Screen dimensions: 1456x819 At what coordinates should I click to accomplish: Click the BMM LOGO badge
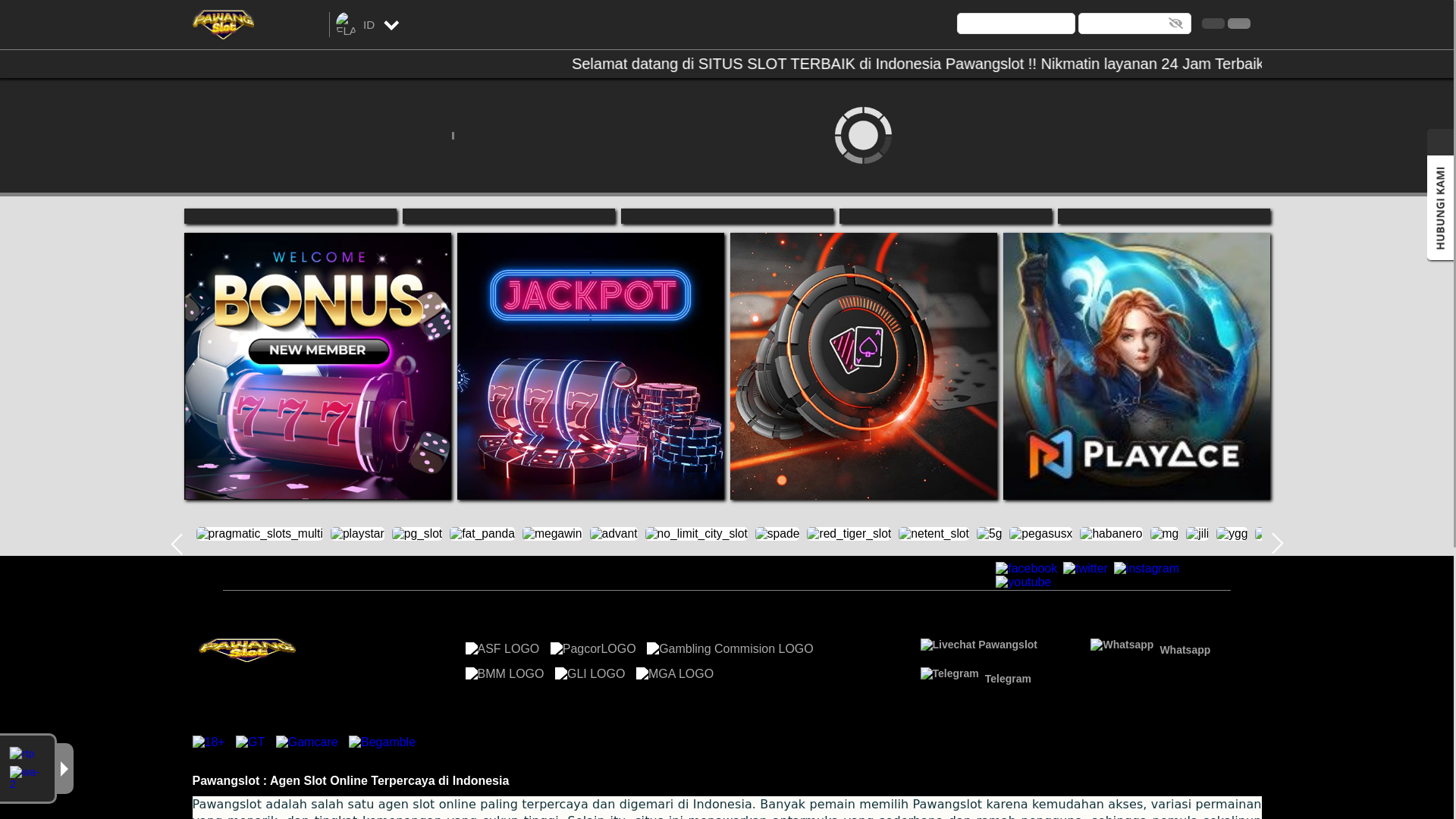[x=504, y=674]
